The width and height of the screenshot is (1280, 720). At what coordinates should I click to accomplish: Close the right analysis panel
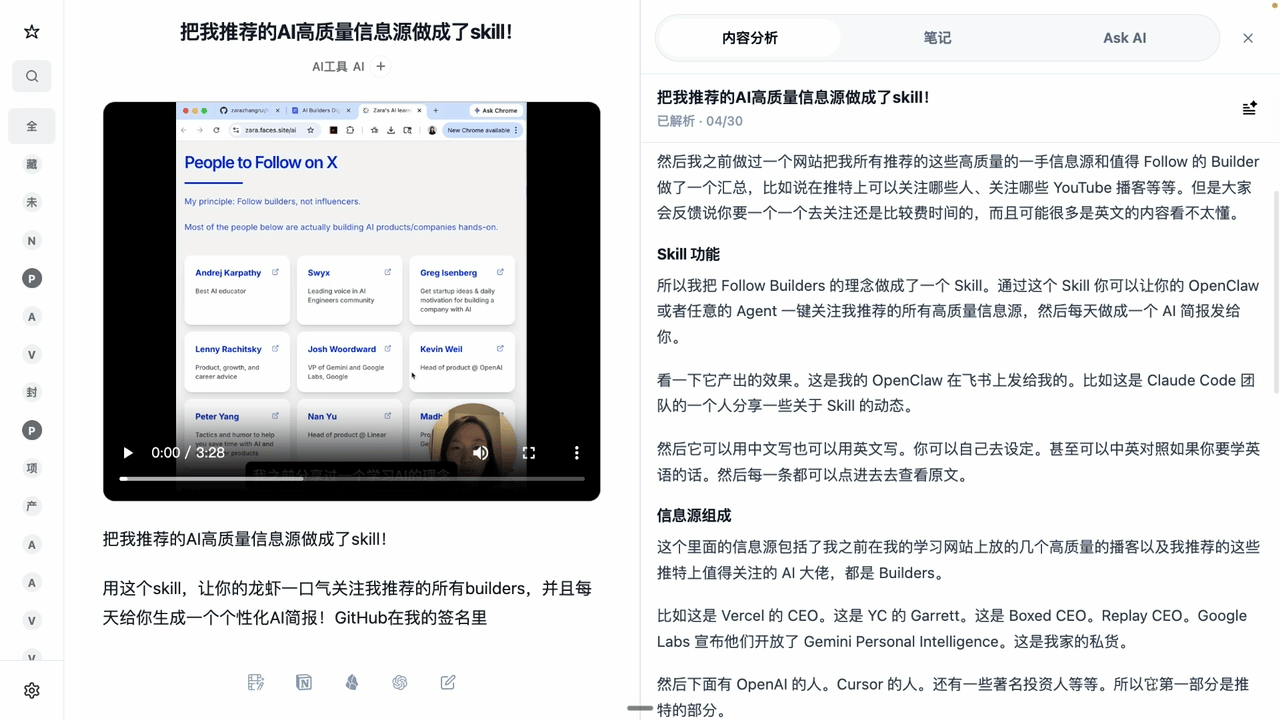(x=1248, y=38)
